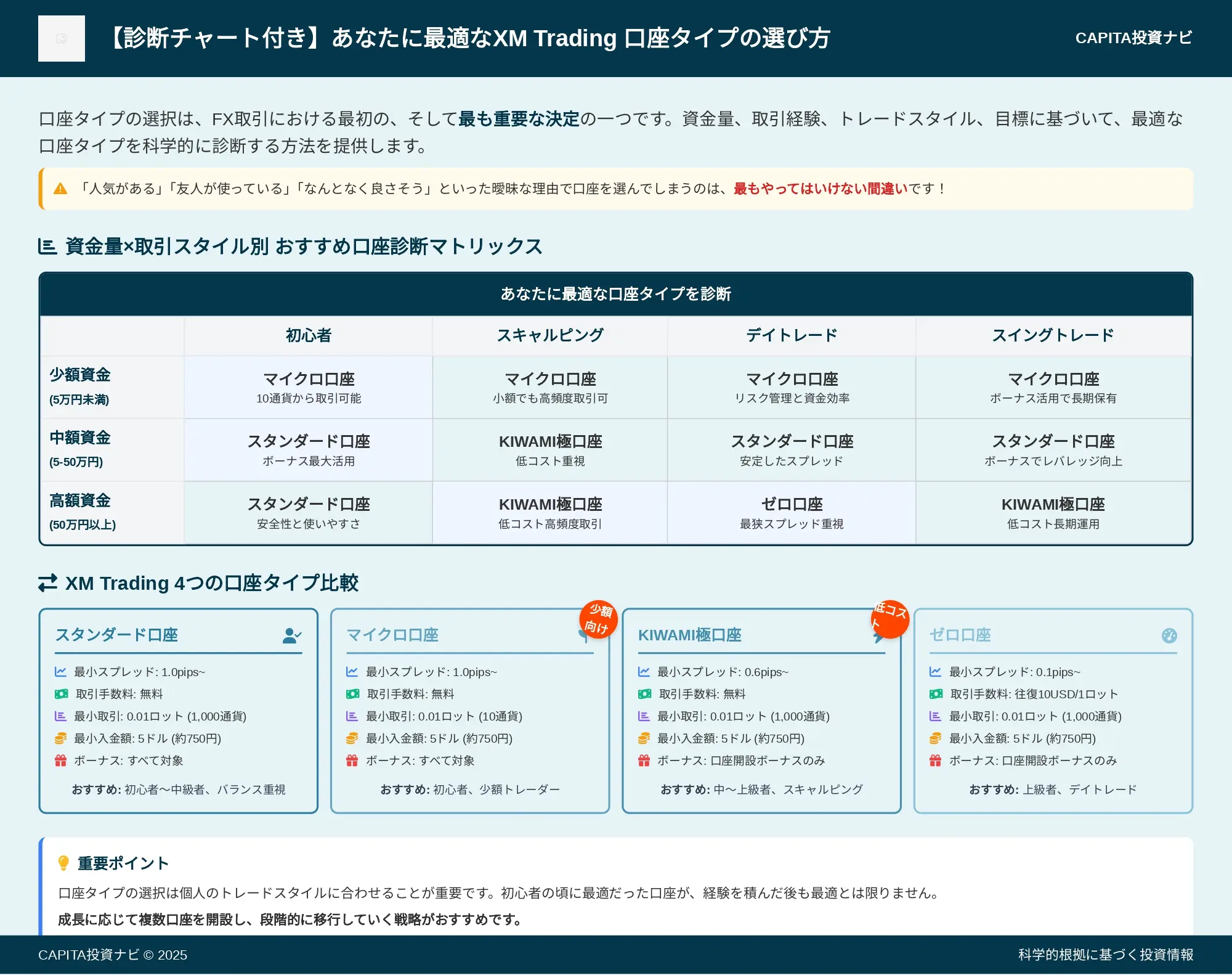The height and width of the screenshot is (975, 1232).
Task: Click the coins icon in the マイクロ口座 deposit row
Action: click(x=352, y=738)
